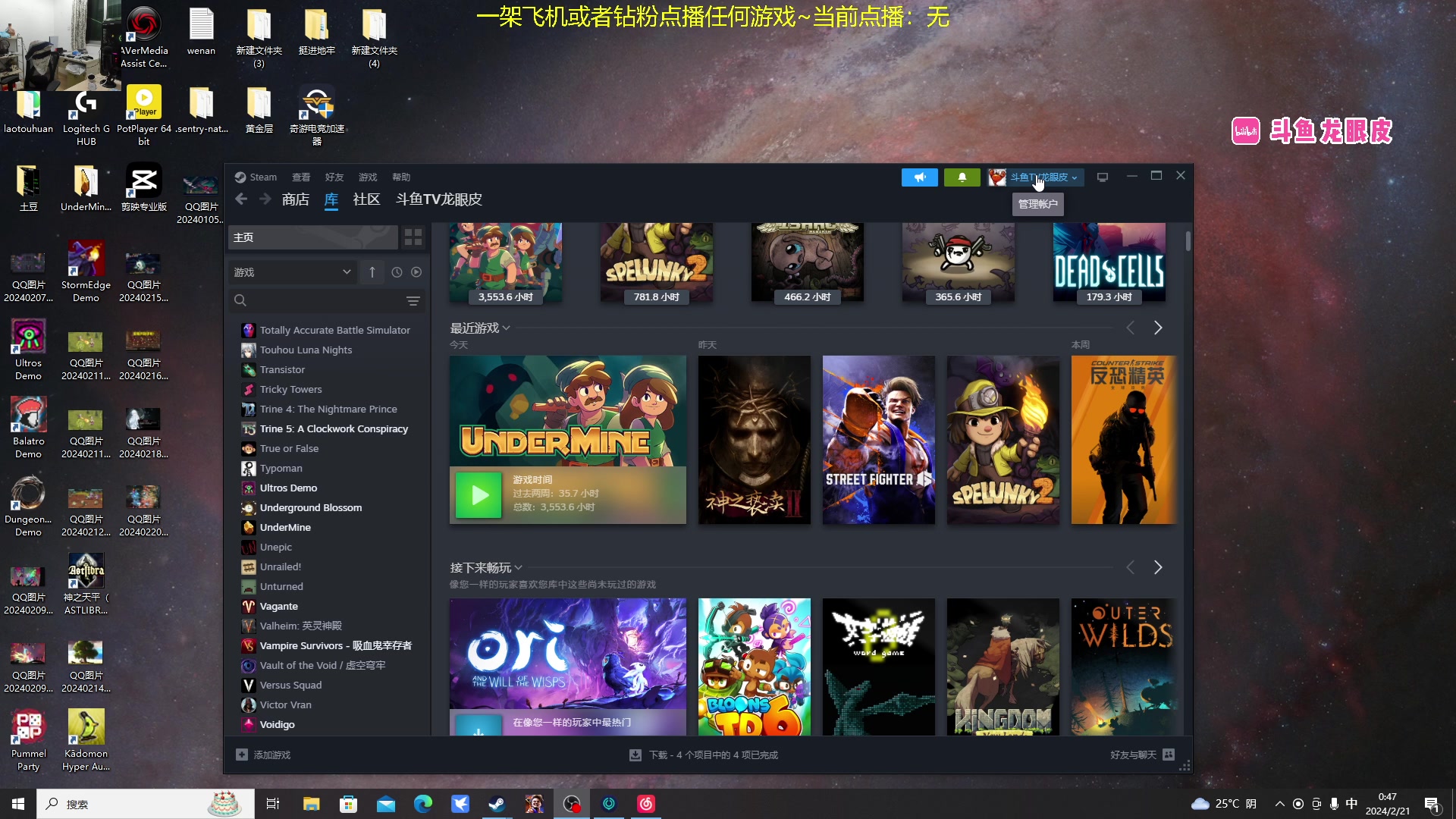Screen dimensions: 1456x819
Task: Toggle the sort direction arrow
Action: pyautogui.click(x=372, y=272)
